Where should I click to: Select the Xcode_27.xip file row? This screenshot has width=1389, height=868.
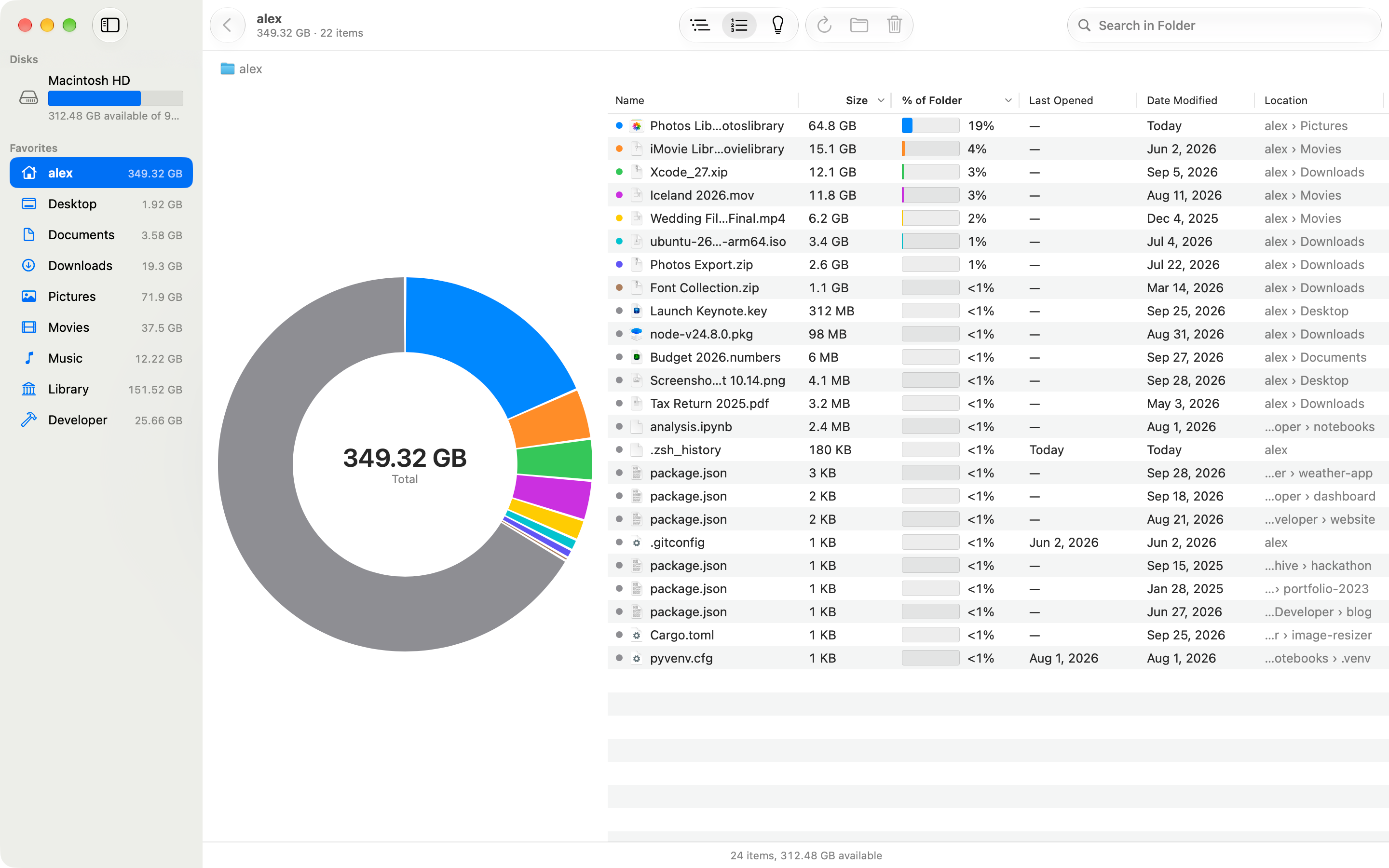997,172
